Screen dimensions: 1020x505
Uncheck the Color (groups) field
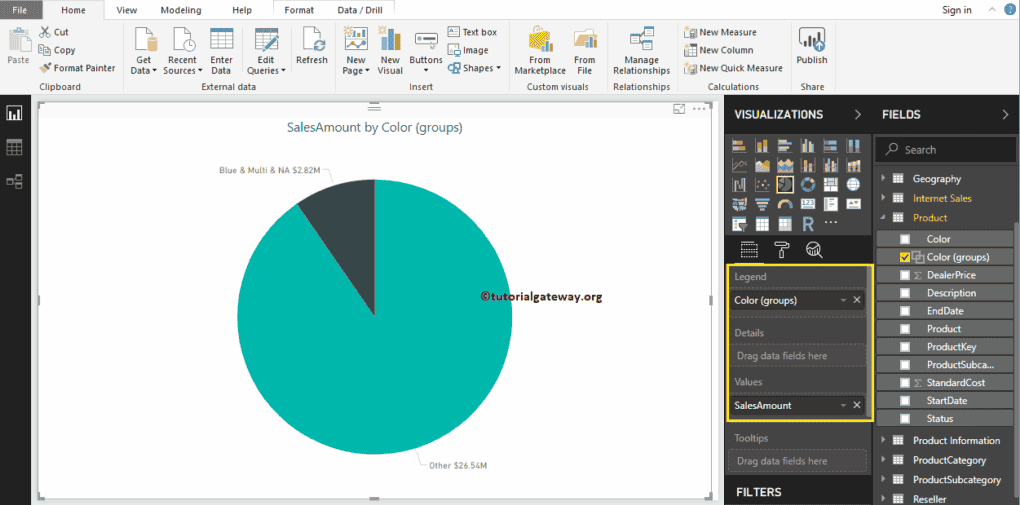coord(905,257)
